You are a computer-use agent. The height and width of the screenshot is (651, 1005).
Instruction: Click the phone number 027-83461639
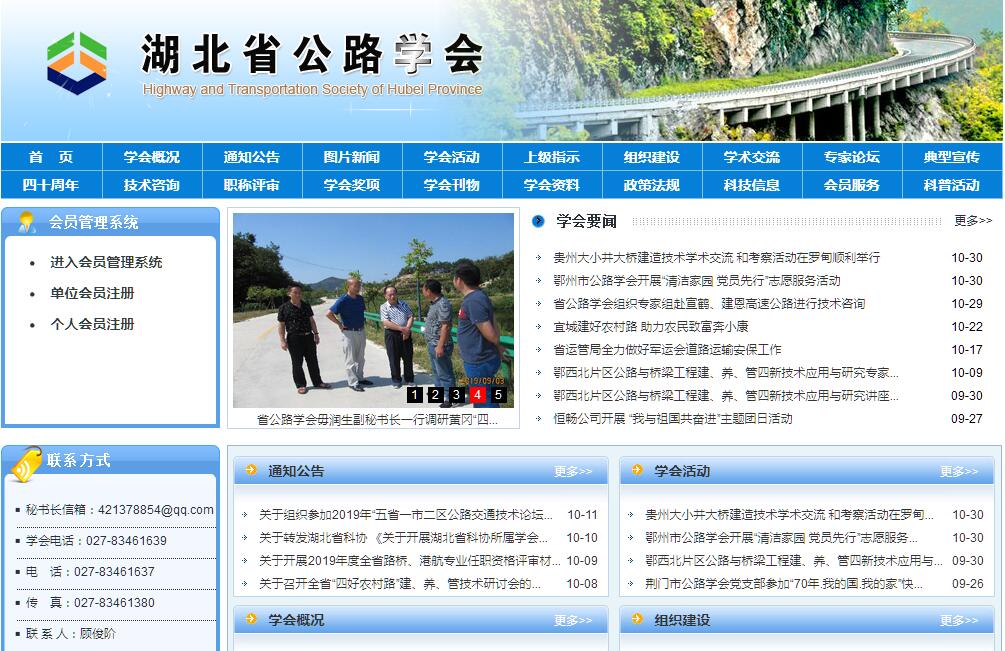[126, 540]
